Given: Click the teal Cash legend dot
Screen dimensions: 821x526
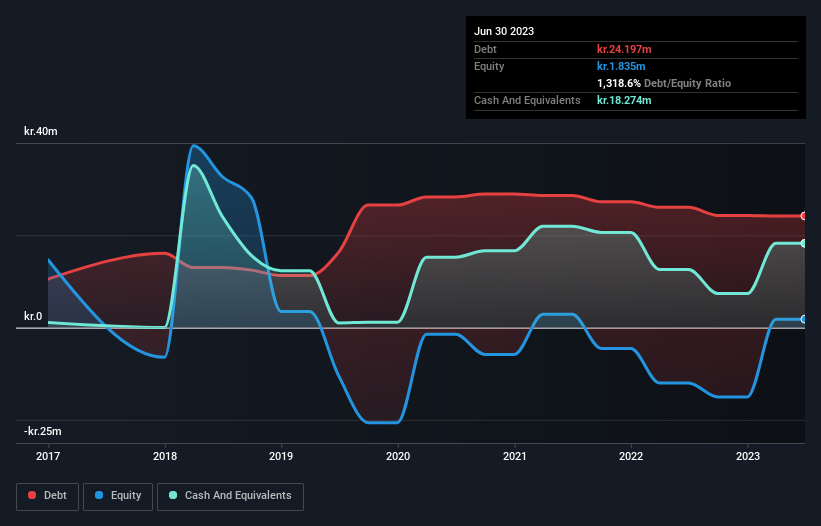Looking at the screenshot, I should tap(173, 495).
